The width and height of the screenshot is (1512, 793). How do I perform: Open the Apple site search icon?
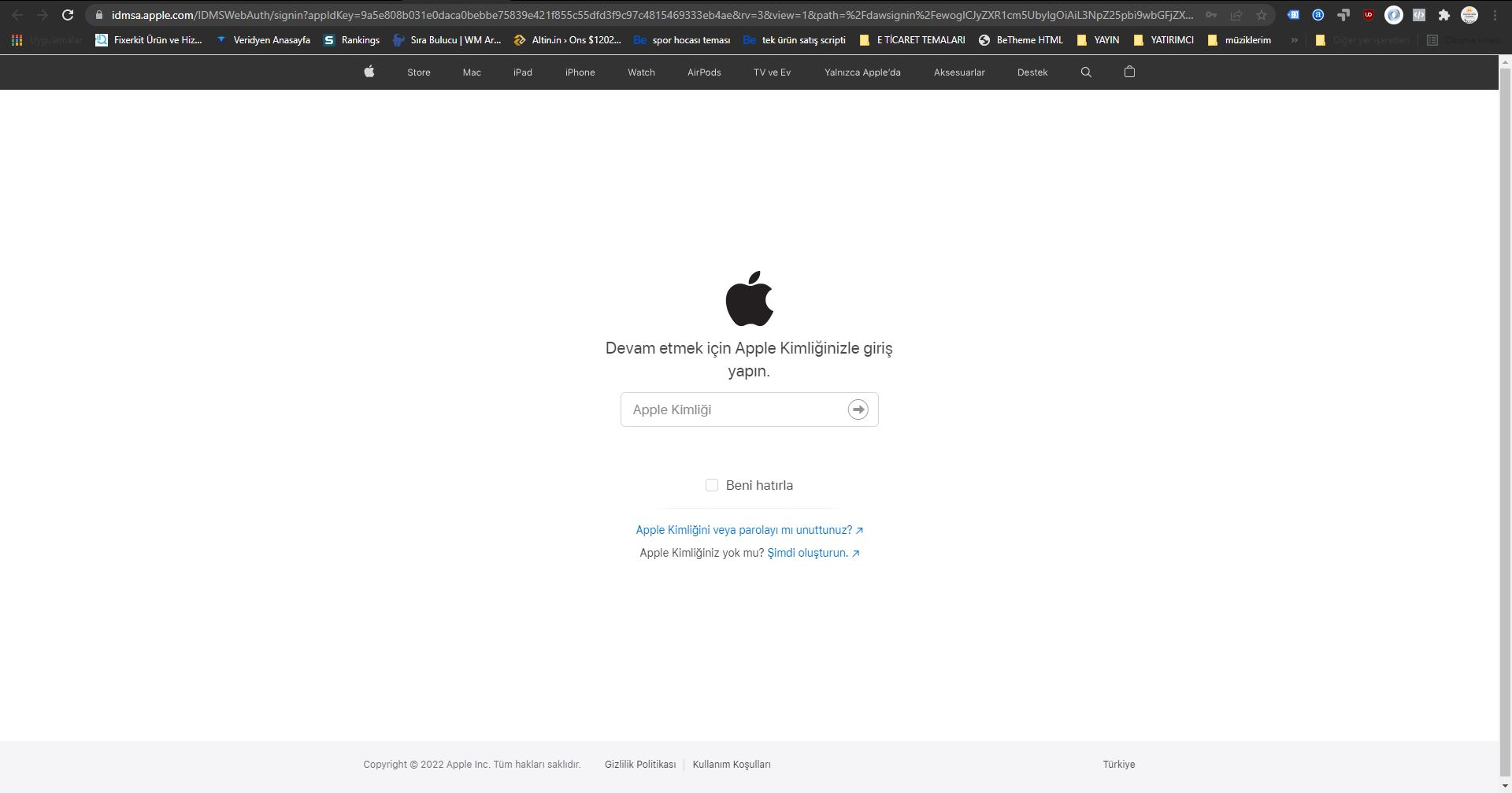tap(1086, 72)
